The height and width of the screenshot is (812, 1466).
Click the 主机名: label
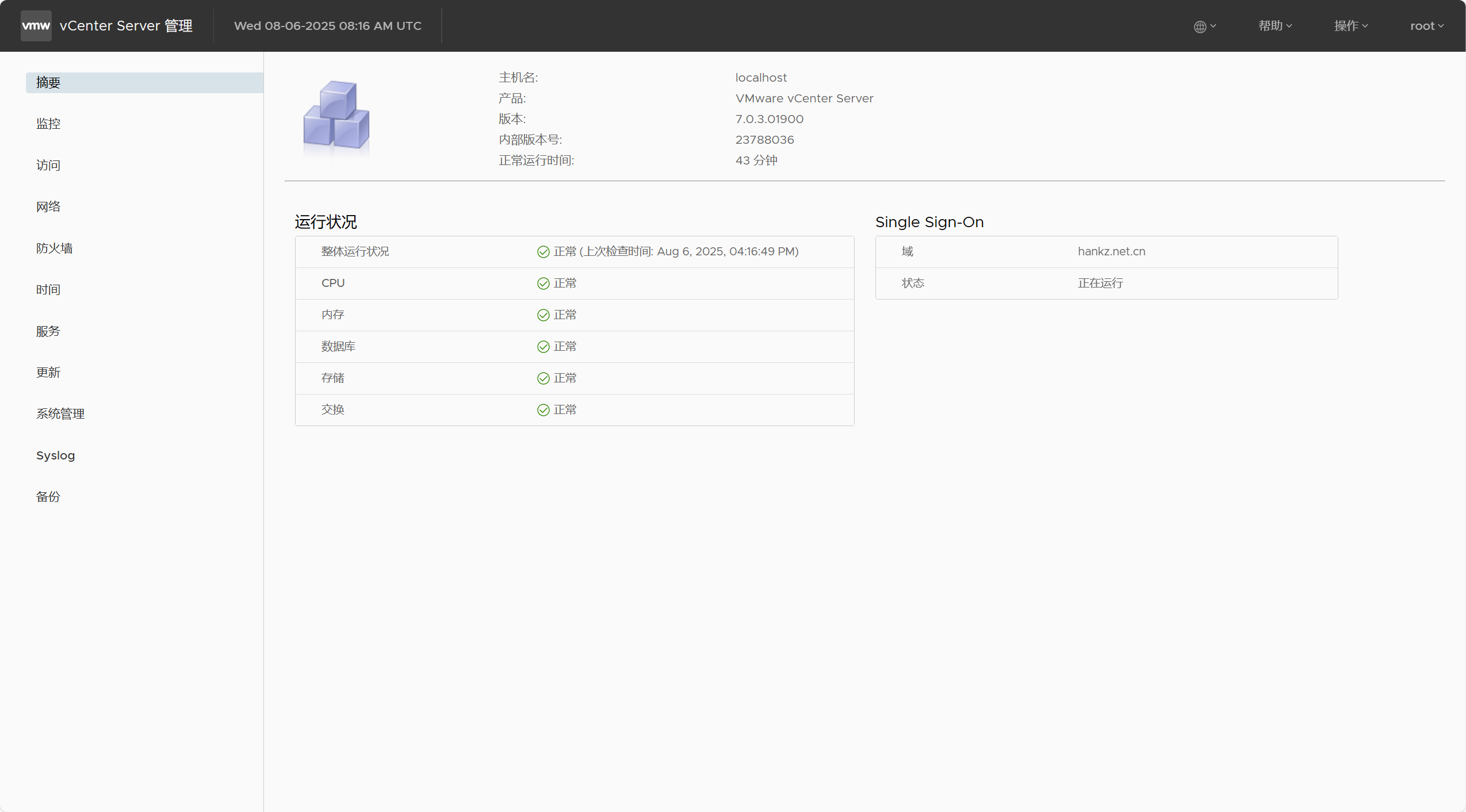(518, 78)
